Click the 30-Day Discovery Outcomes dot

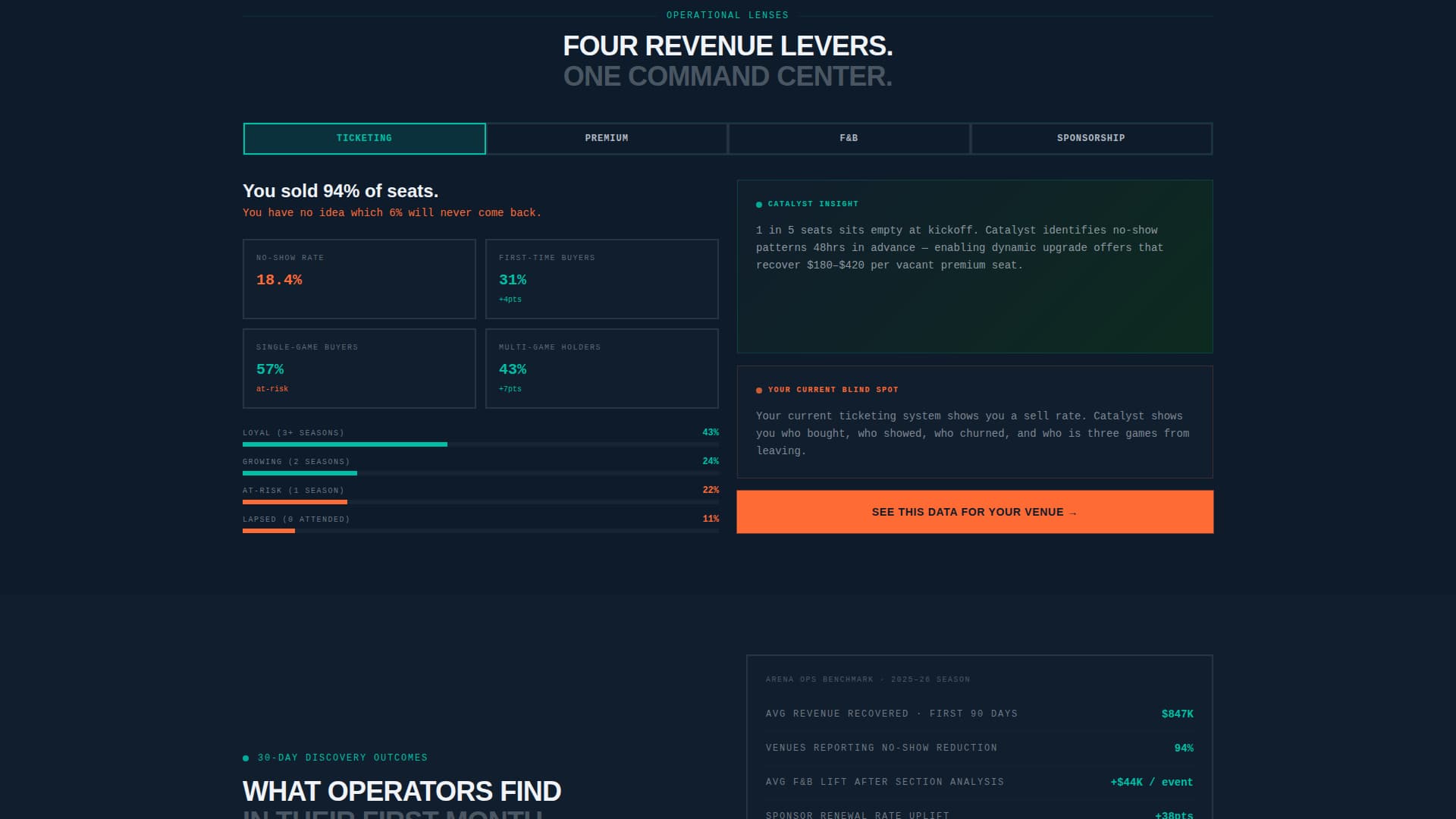(246, 758)
